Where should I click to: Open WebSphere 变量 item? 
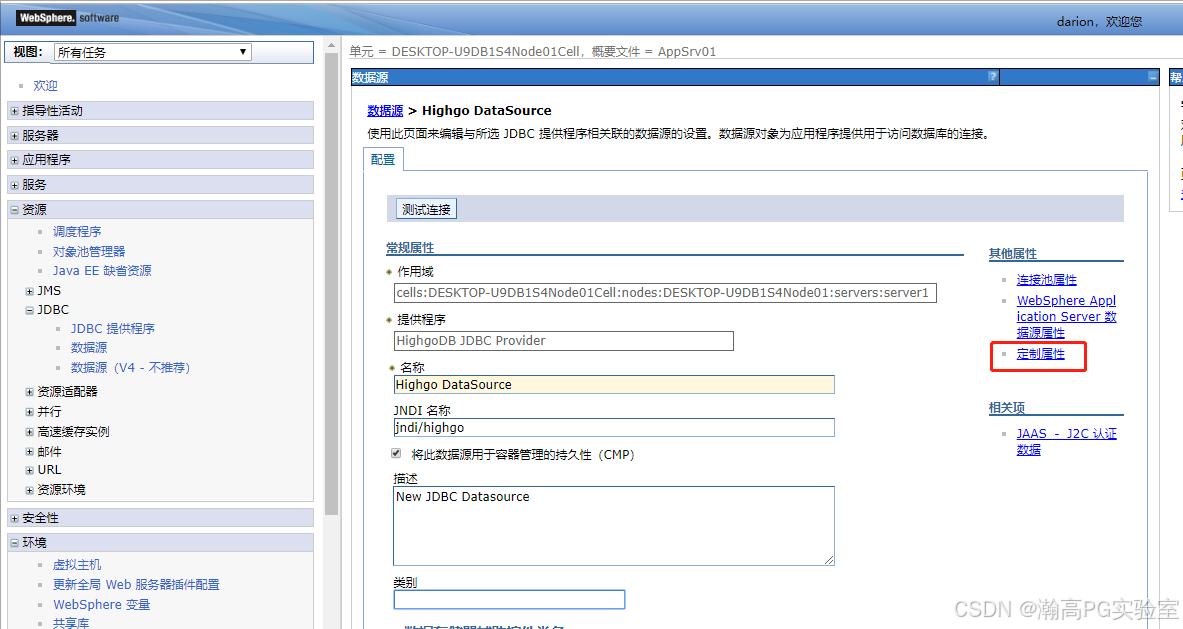pyautogui.click(x=102, y=605)
